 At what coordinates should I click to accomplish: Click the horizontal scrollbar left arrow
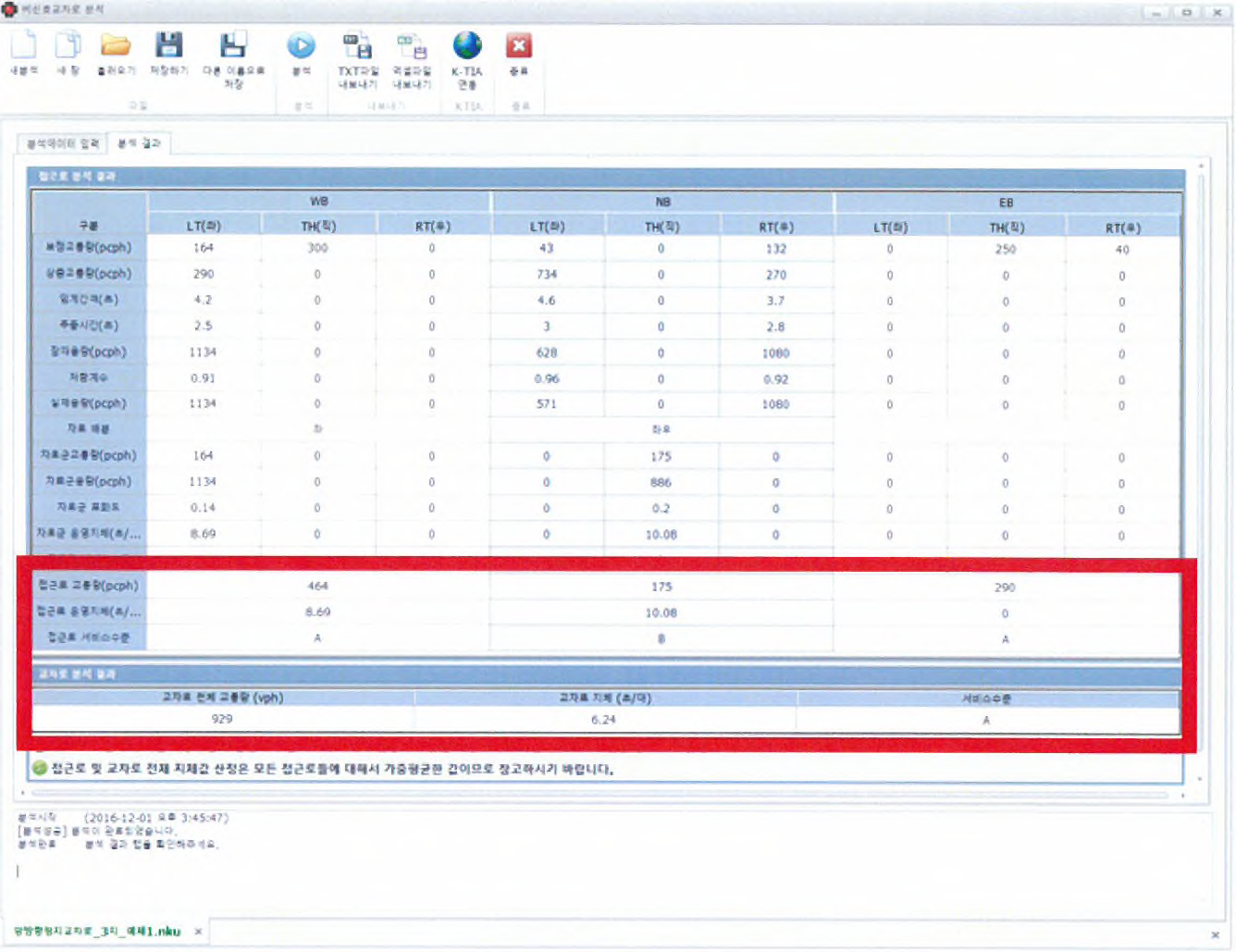(23, 794)
